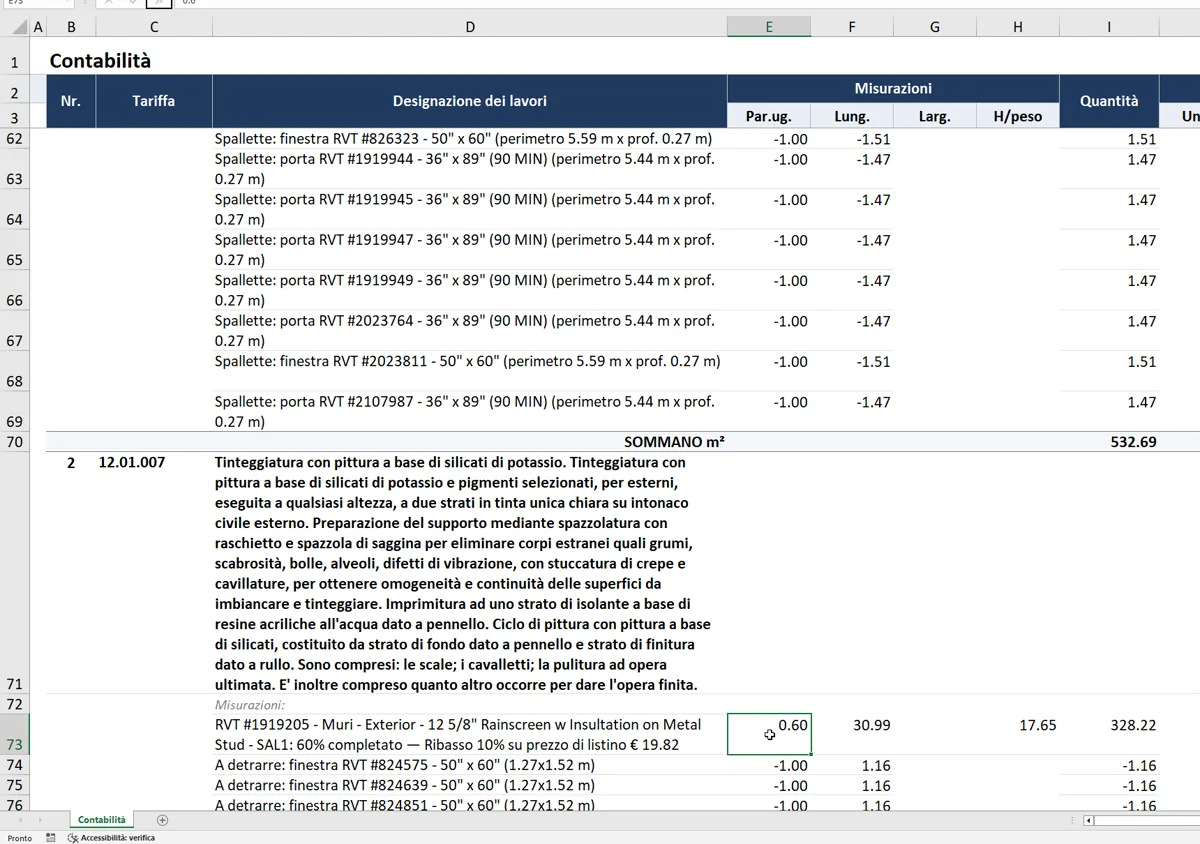Image resolution: width=1200 pixels, height=844 pixels.
Task: Select cell E73 showing 0.60
Action: 769,734
